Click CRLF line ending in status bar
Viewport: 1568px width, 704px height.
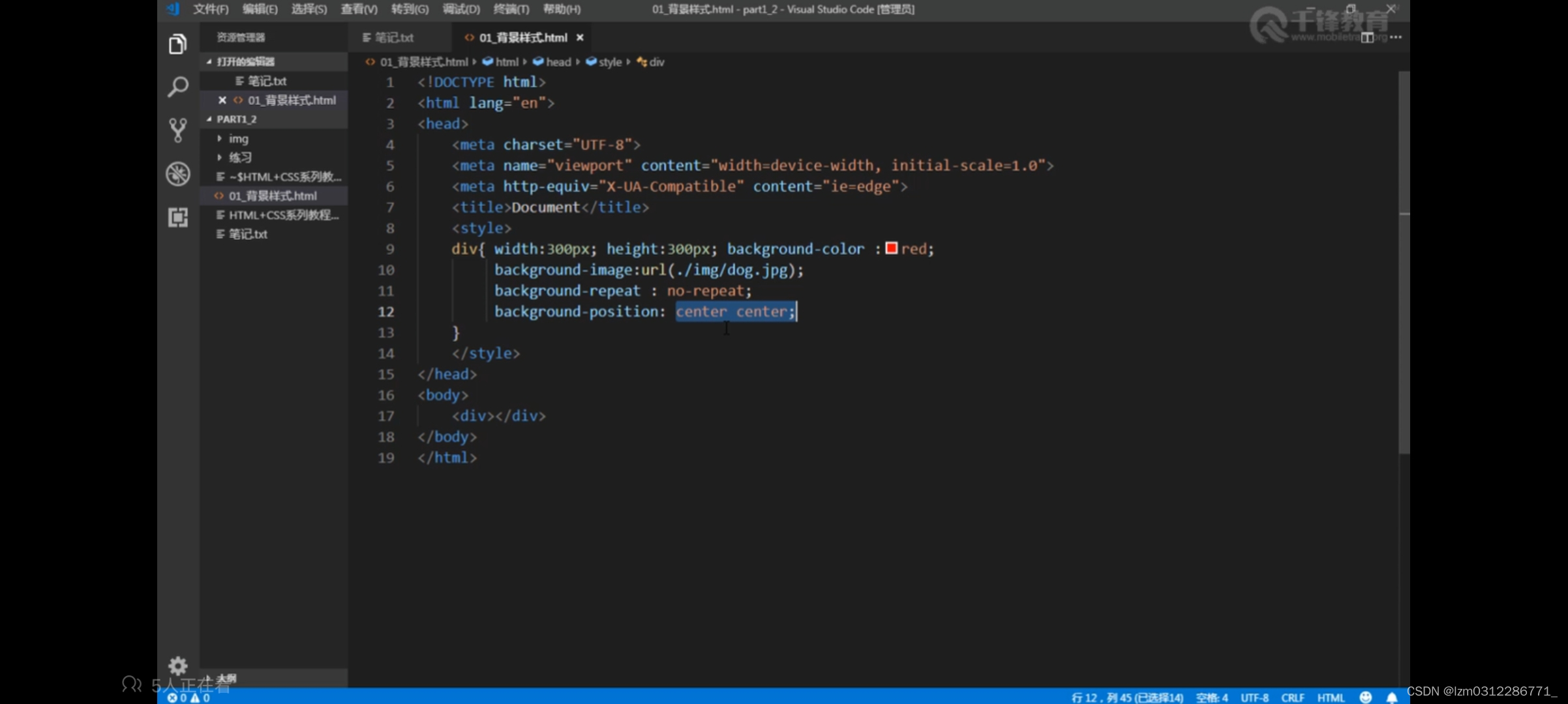(1292, 697)
